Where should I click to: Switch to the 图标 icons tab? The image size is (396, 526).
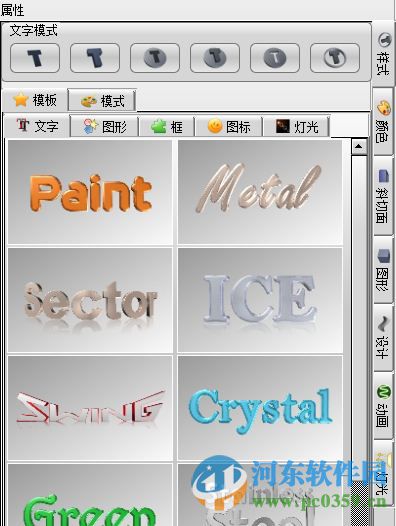coord(229,126)
